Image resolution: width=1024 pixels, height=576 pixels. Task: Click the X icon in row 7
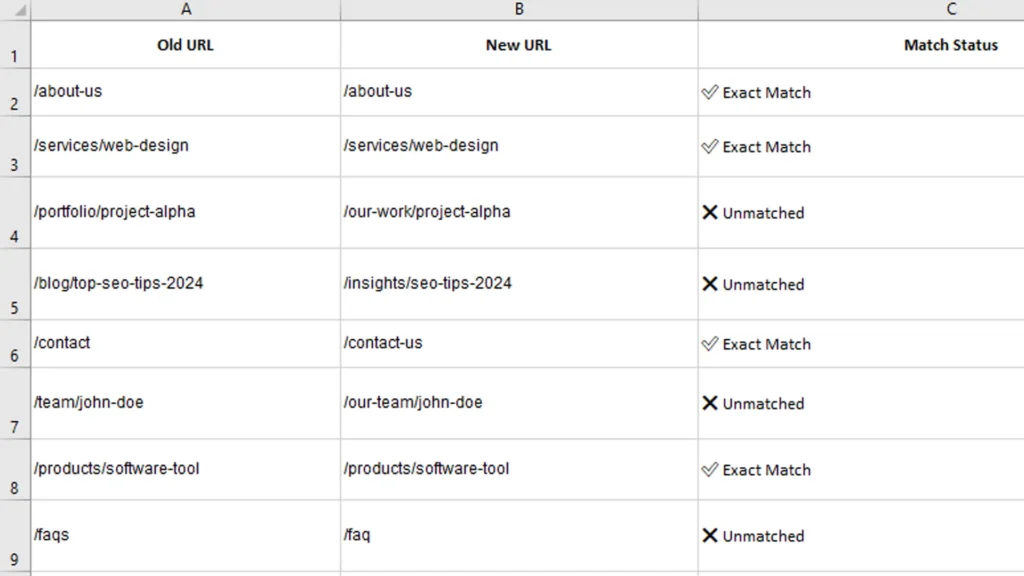(x=710, y=403)
